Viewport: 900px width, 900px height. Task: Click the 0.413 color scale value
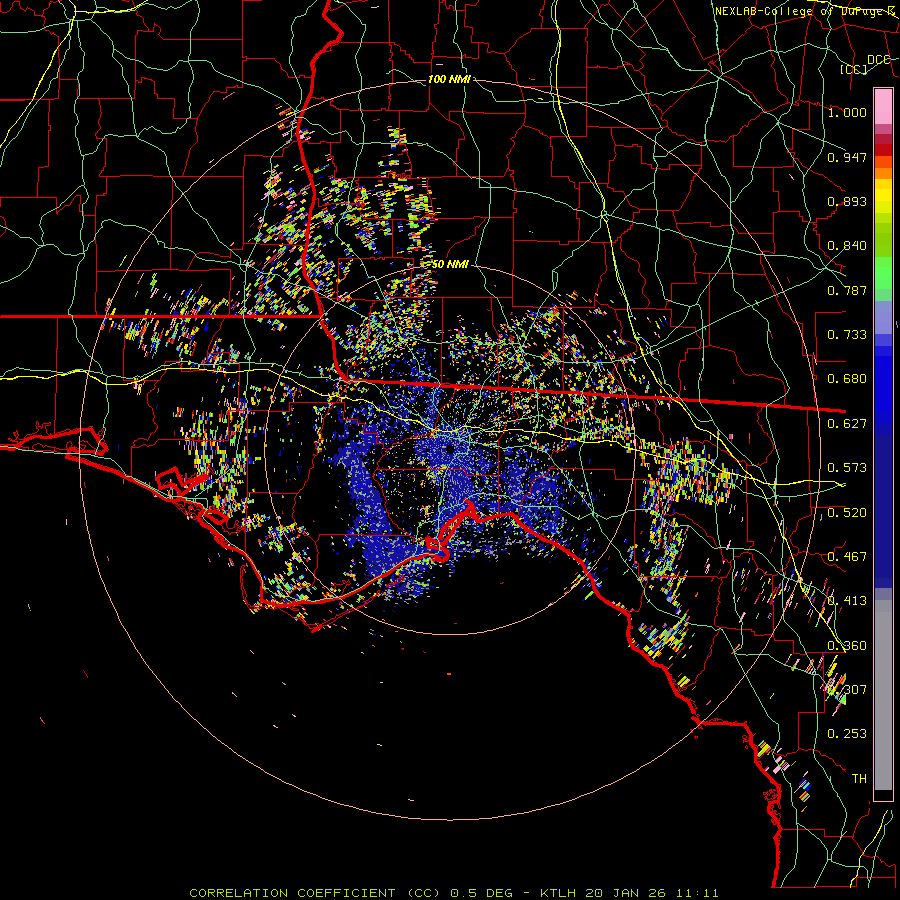coord(847,601)
